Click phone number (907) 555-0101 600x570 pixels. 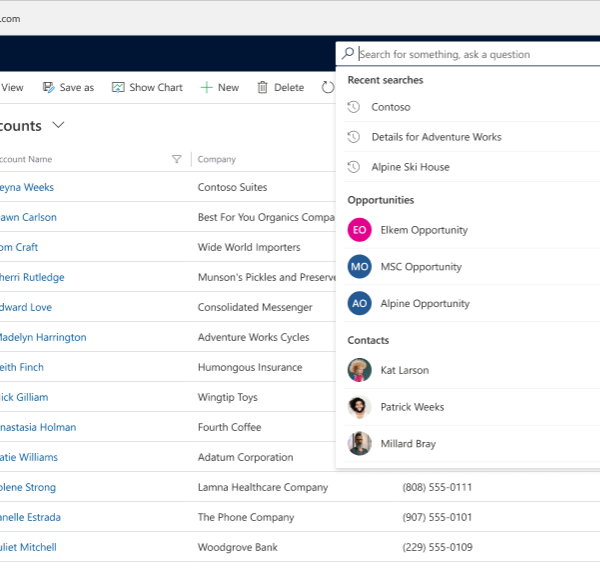pos(437,517)
